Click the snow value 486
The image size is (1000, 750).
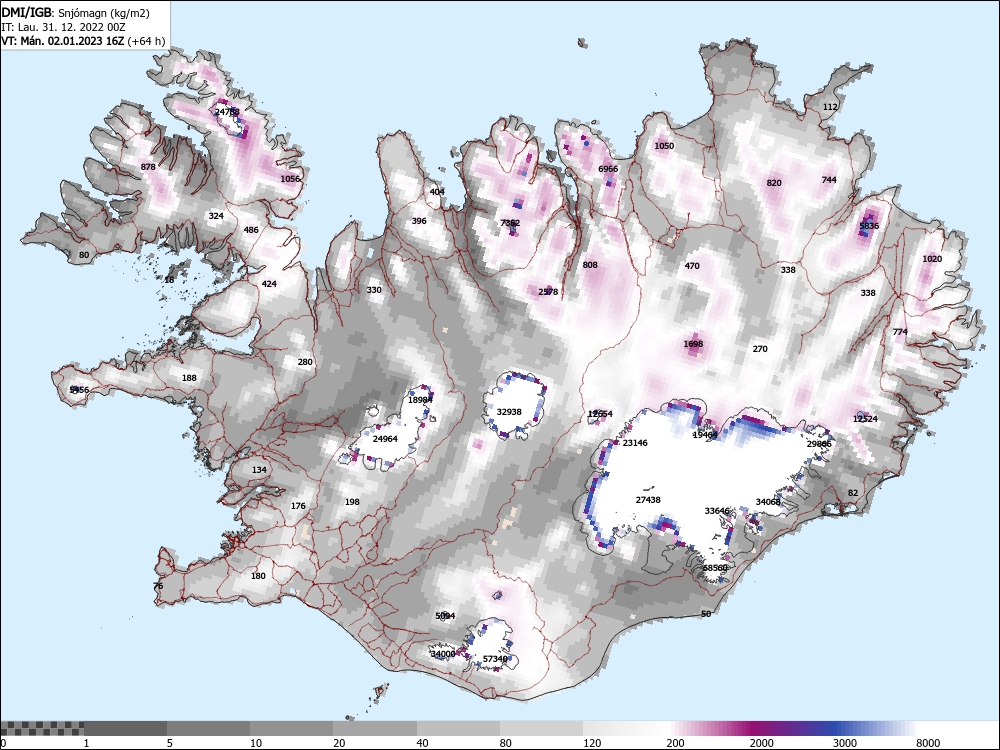pyautogui.click(x=251, y=230)
